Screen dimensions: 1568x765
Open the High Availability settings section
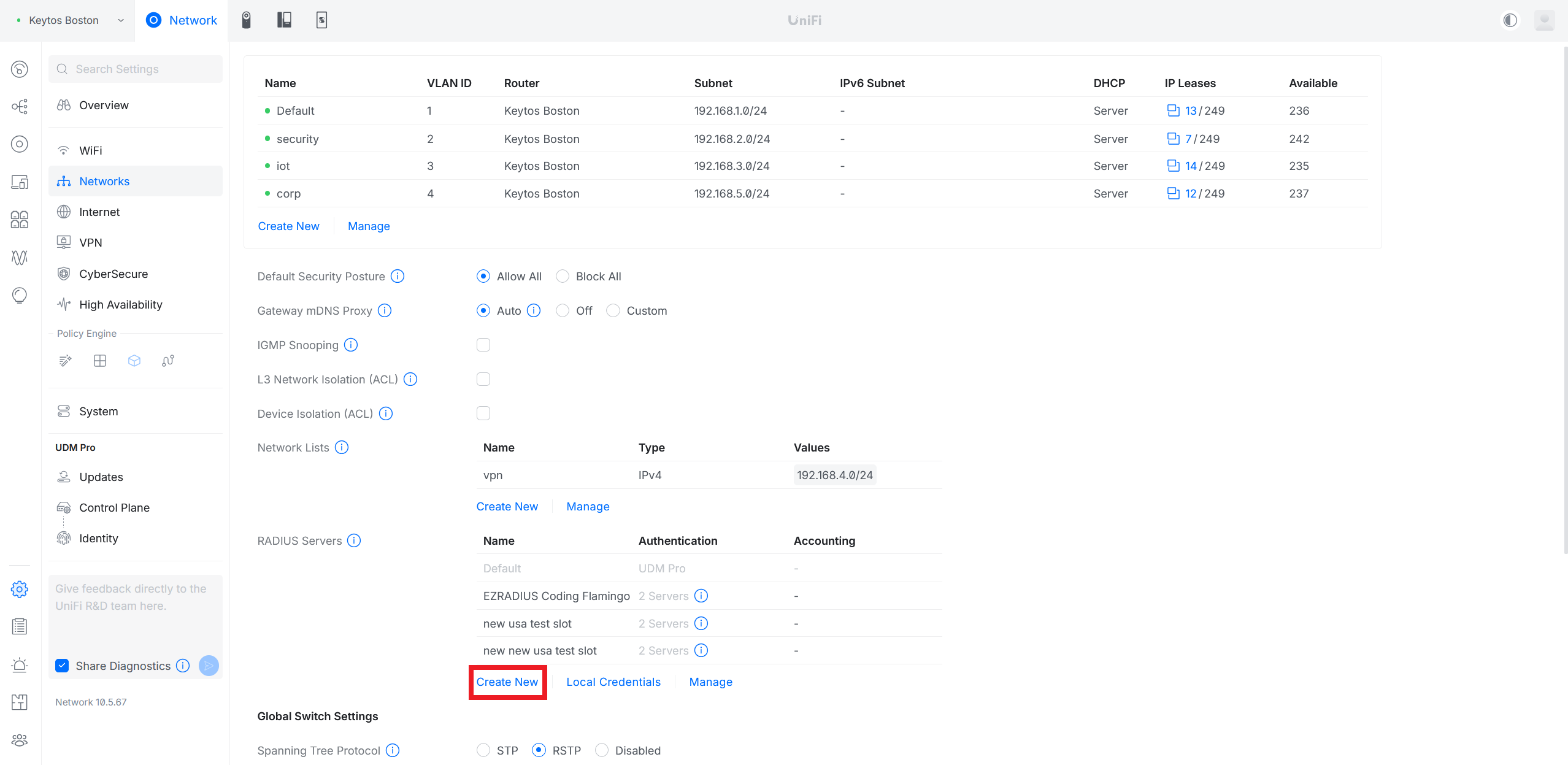(136, 304)
